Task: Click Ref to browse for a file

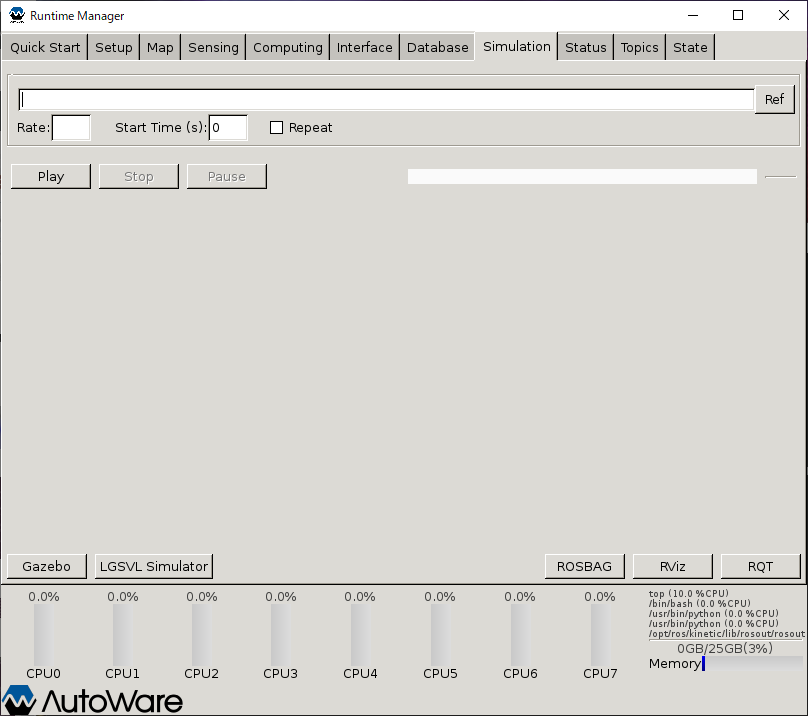Action: (x=774, y=99)
